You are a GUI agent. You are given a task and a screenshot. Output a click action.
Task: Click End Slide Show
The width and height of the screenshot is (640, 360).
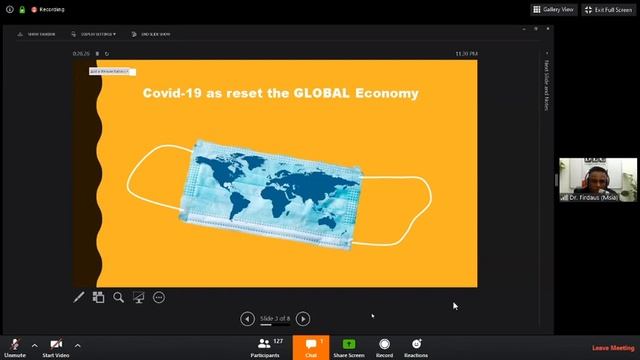coord(151,34)
